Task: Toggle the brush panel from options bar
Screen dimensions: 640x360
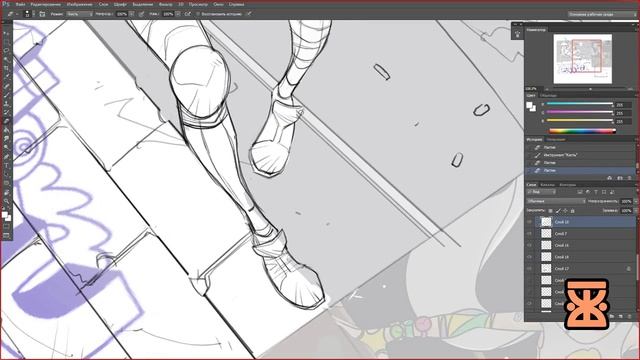Action: pos(42,14)
